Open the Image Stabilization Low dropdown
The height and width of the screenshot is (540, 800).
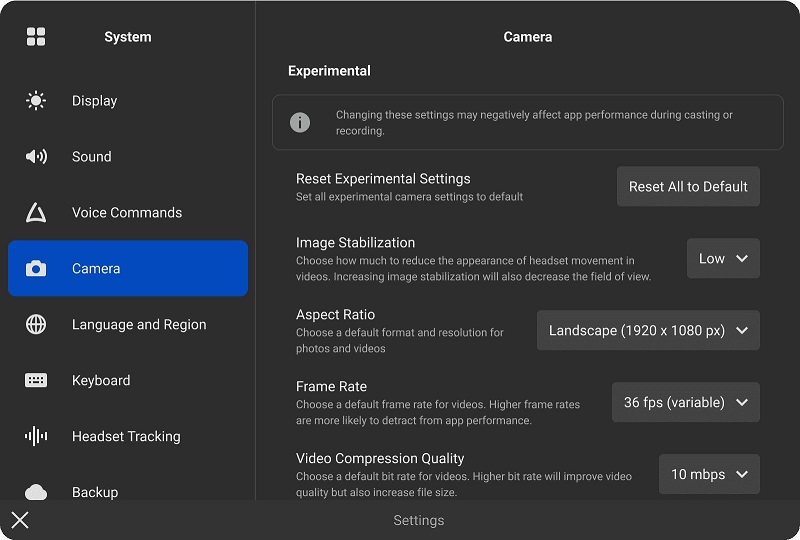tap(723, 258)
